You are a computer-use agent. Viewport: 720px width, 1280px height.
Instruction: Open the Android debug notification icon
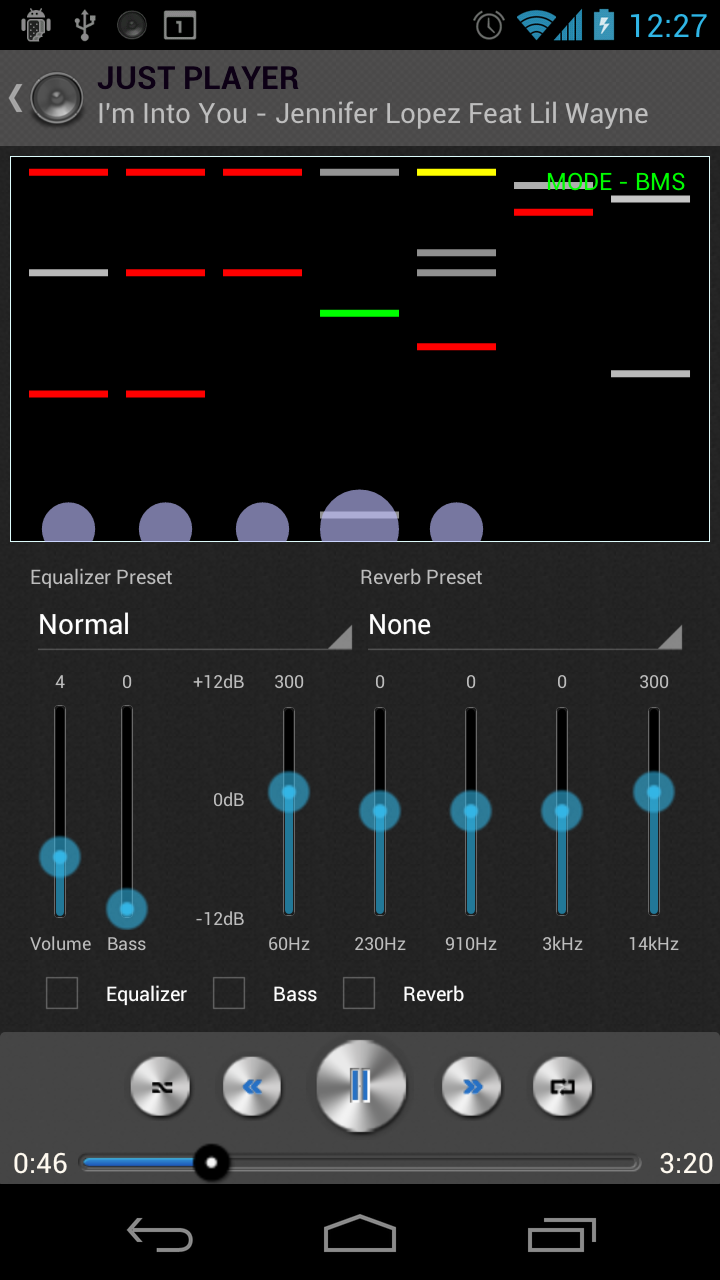pyautogui.click(x=36, y=25)
